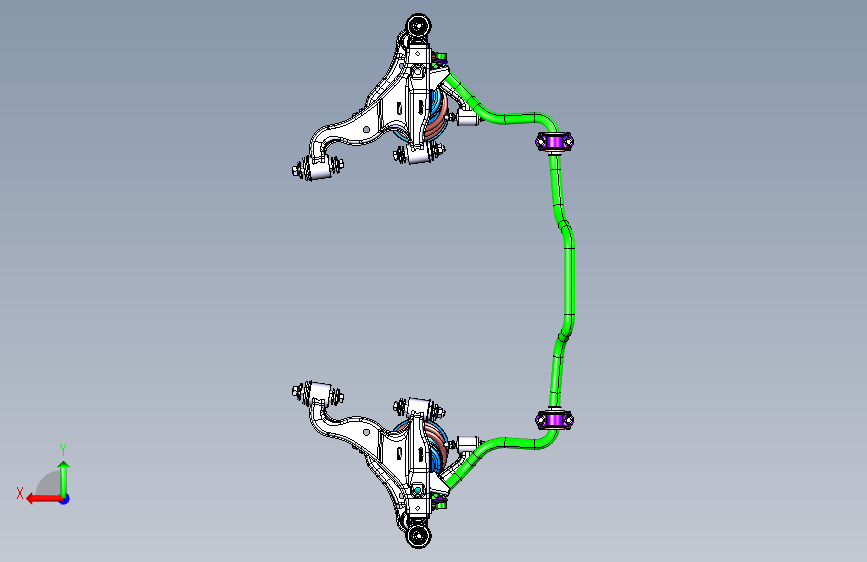Click the Y label on the coordinate triad
Viewport: 867px width, 562px height.
click(x=63, y=450)
